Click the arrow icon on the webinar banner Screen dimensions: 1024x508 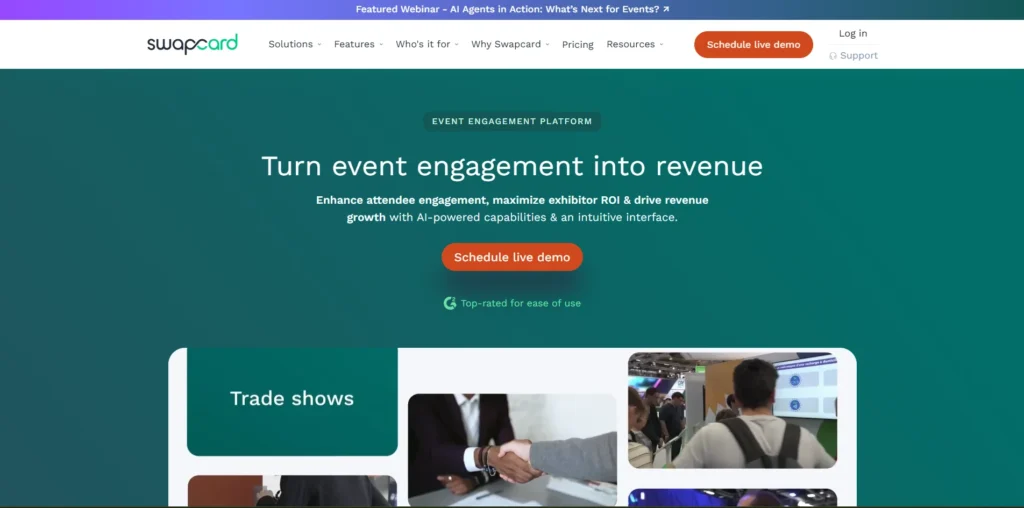click(x=665, y=9)
